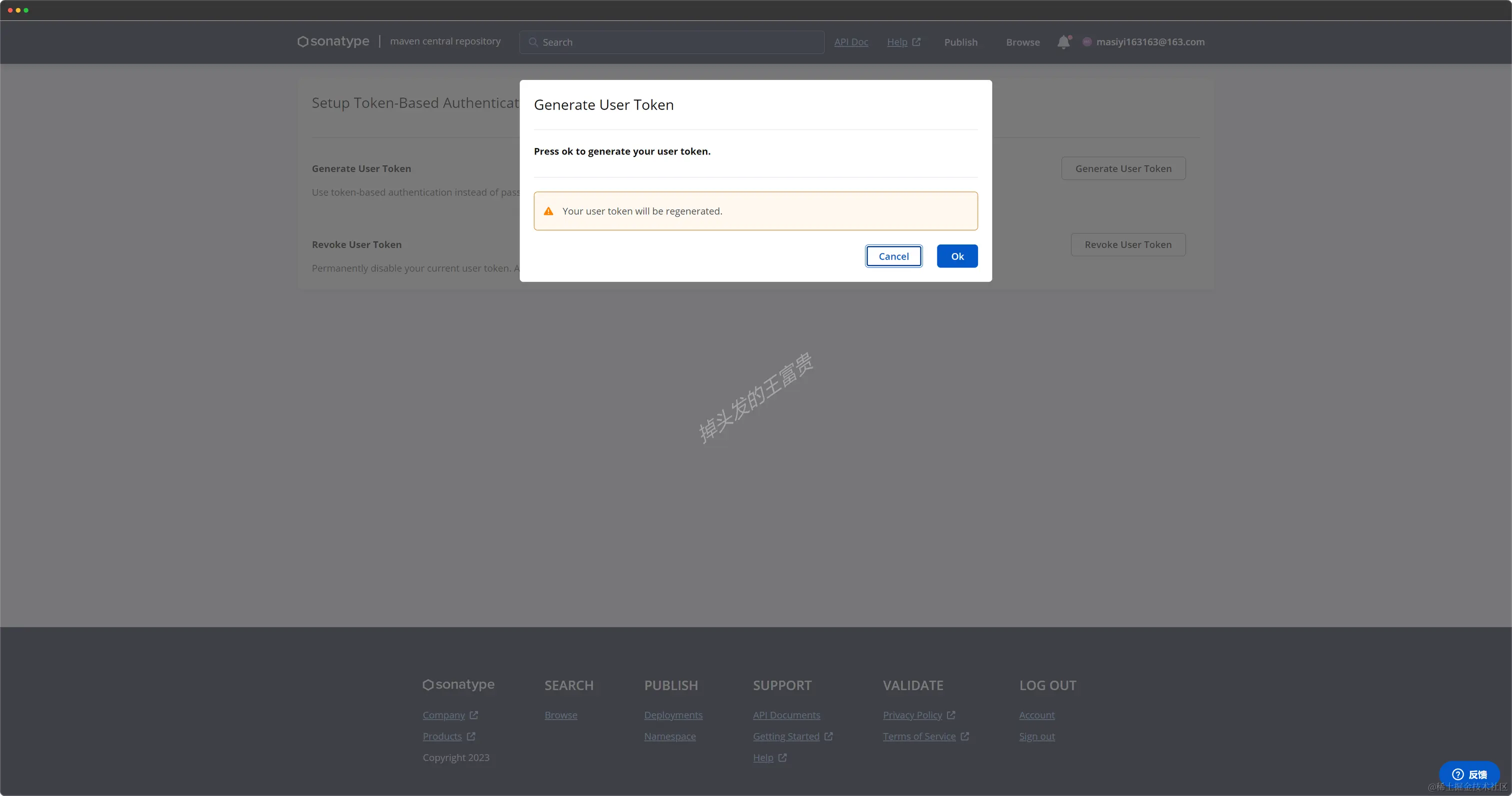Click the feedback help button icon
Screen dimensions: 1512x796
click(x=1457, y=774)
